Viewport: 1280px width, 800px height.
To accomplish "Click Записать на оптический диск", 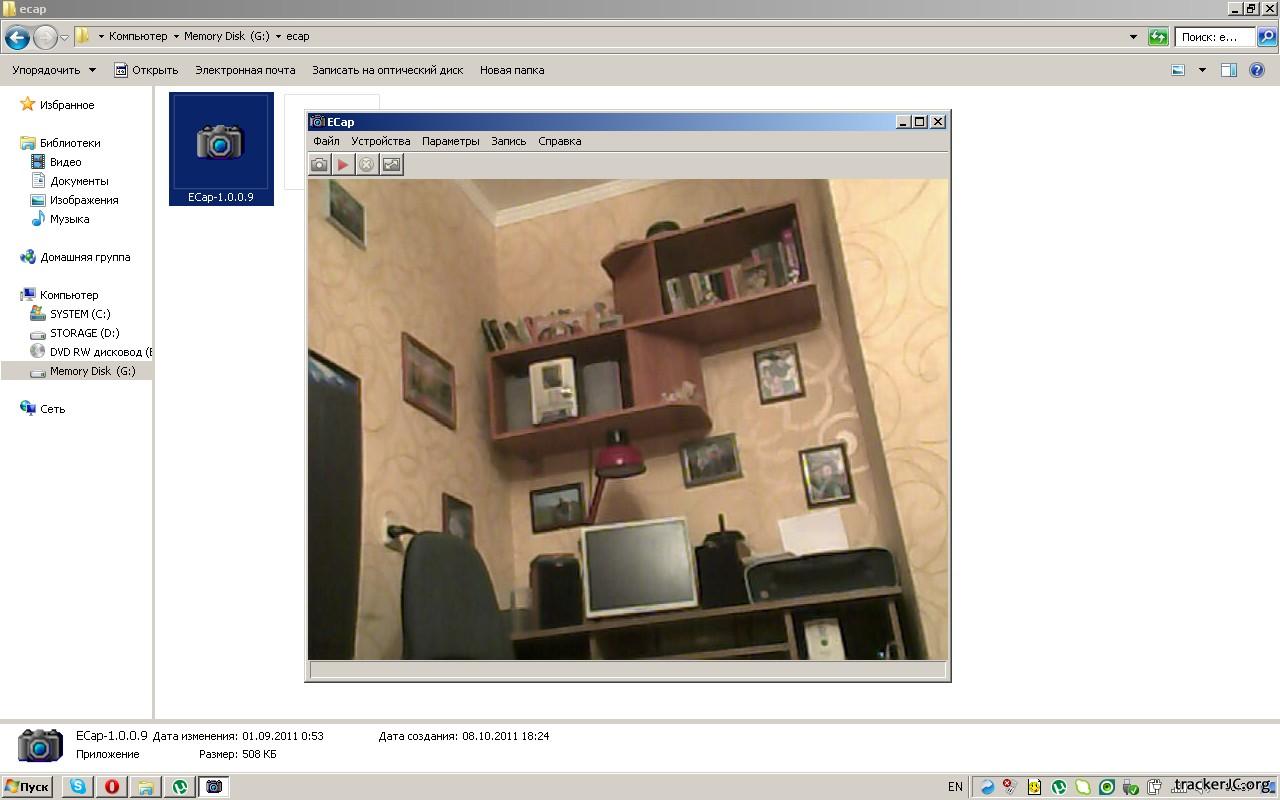I will [387, 70].
